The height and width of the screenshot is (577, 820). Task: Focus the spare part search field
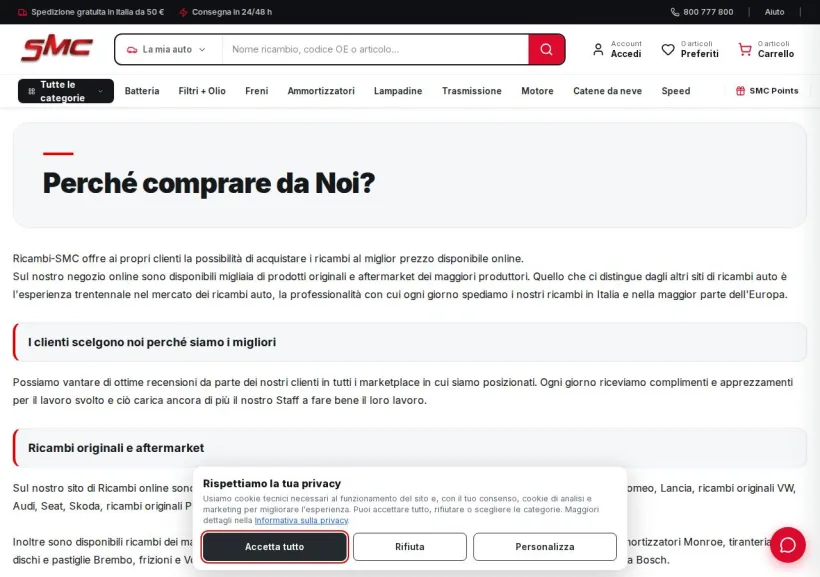click(375, 49)
